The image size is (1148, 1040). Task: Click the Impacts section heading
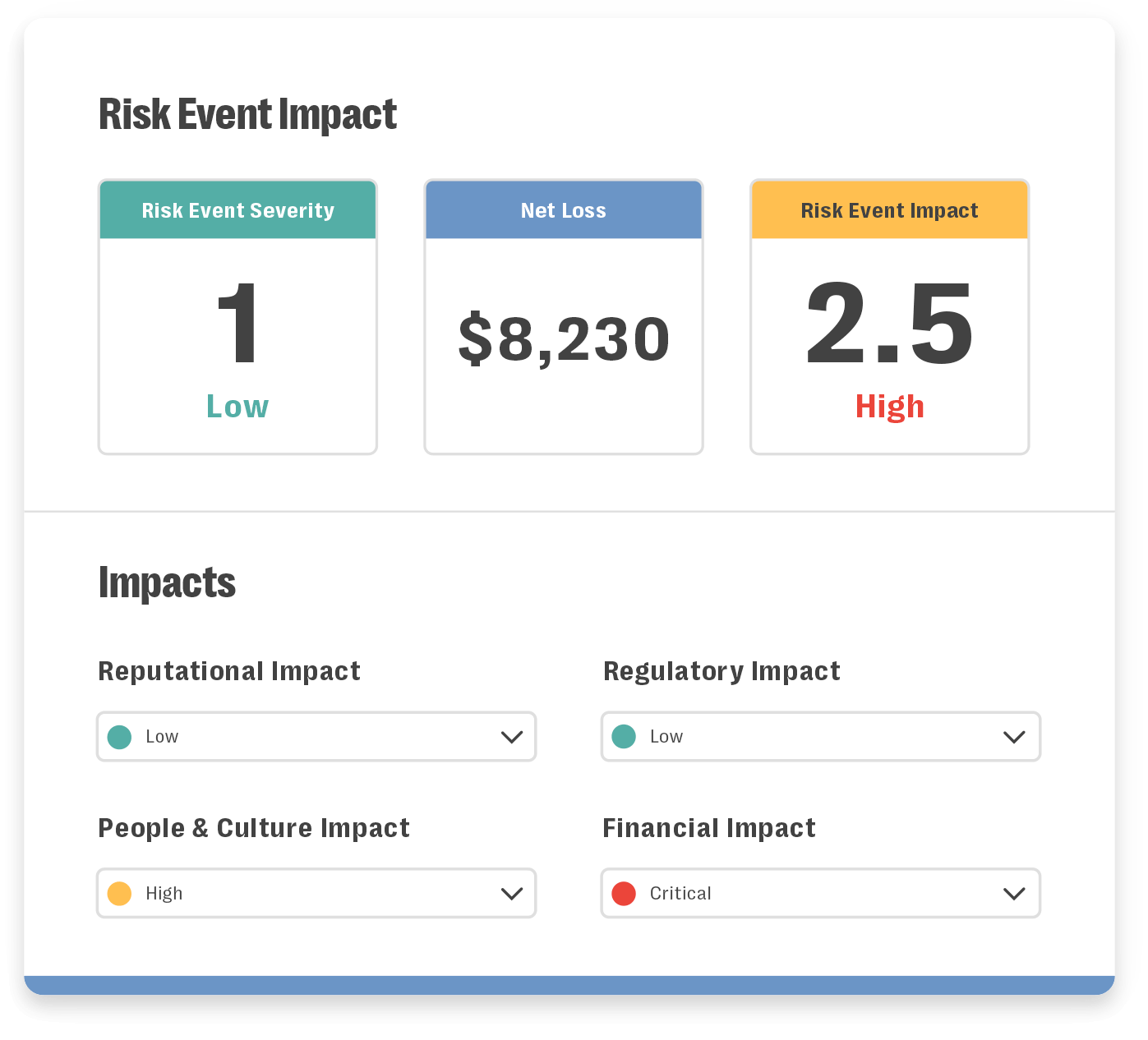tap(167, 582)
